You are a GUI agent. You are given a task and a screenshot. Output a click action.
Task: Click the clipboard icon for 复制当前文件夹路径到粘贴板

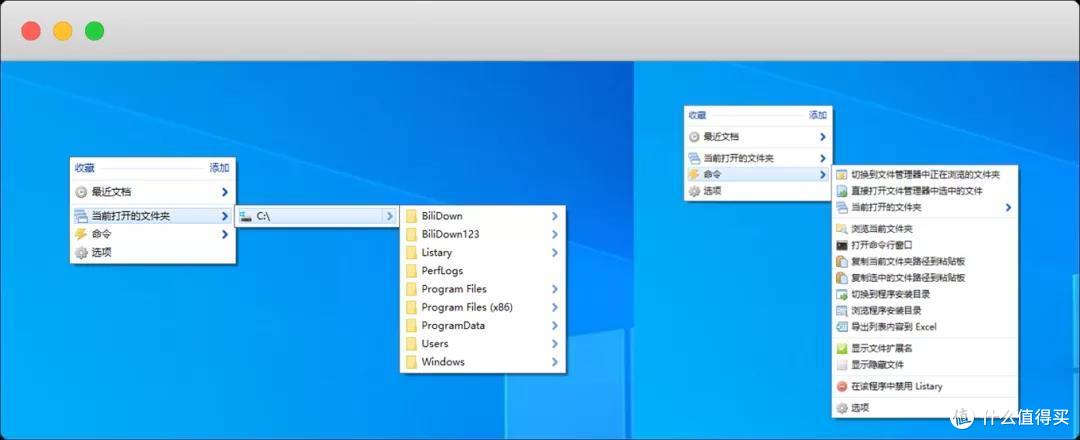(842, 262)
